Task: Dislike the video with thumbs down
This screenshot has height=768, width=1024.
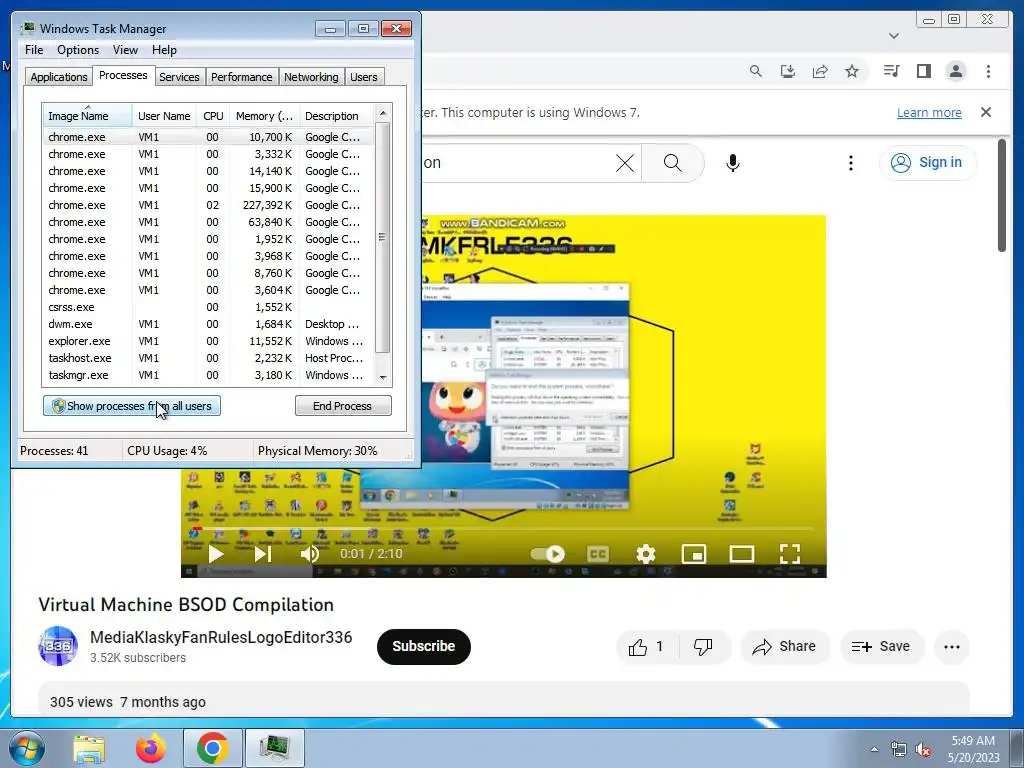Action: coord(703,647)
